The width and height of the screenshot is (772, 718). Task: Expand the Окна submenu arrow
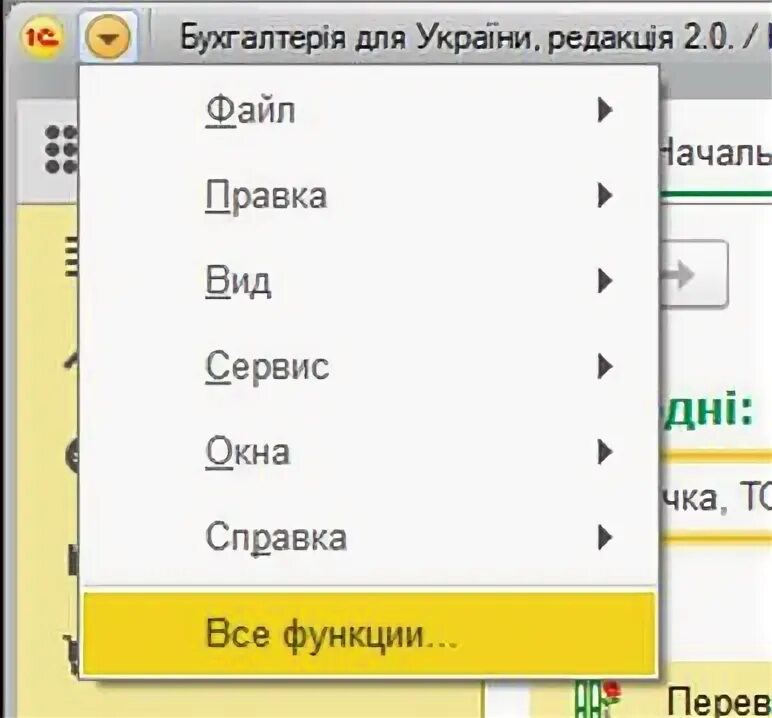point(605,452)
